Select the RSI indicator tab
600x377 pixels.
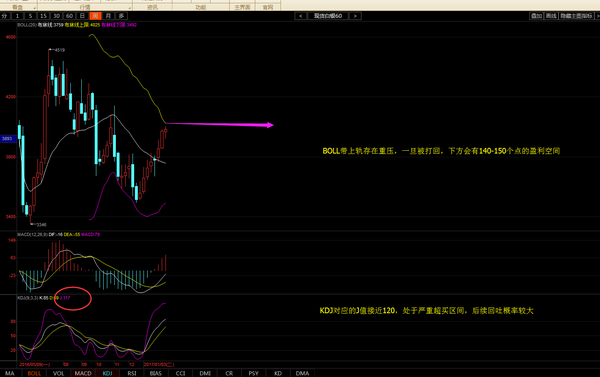click(x=132, y=373)
